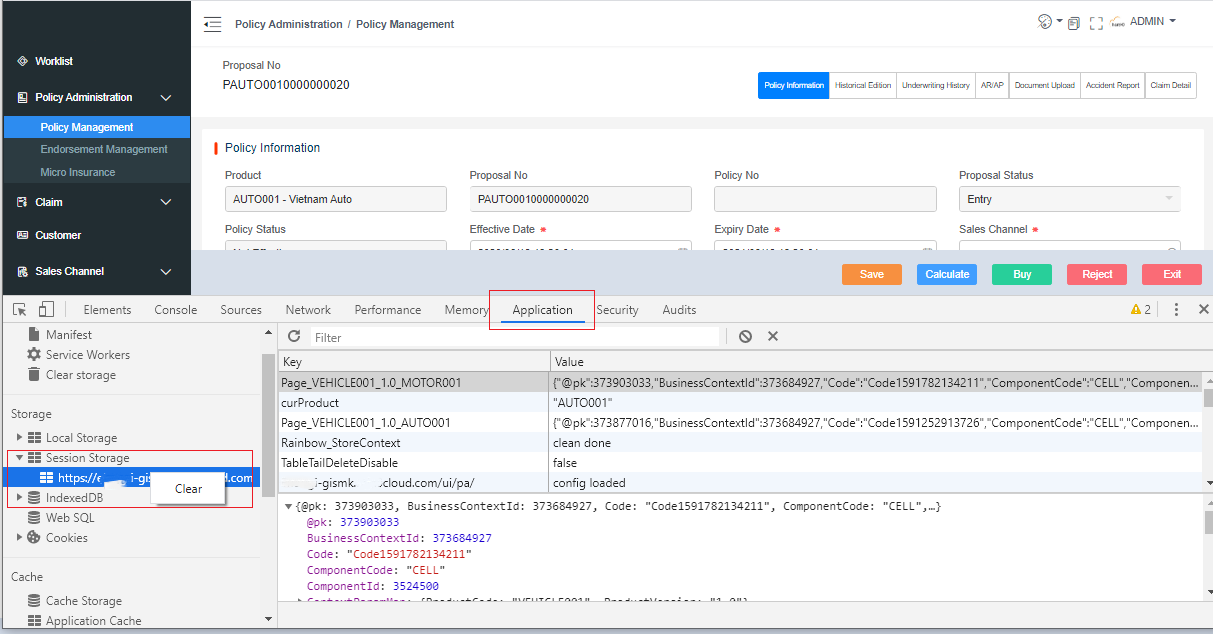Click the Reject button
Screen dimensions: 1213x634
1097,274
